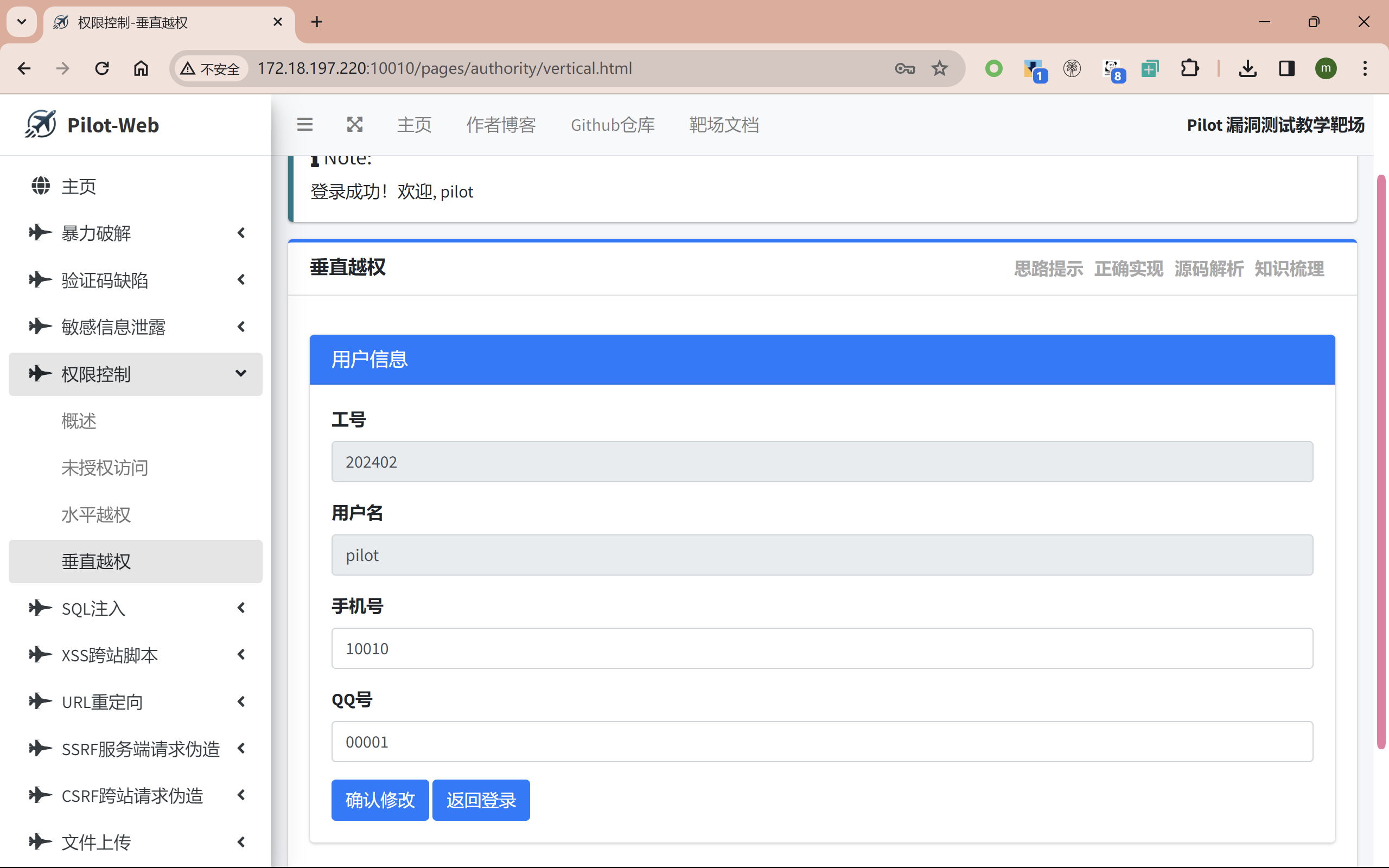Viewport: 1389px width, 868px height.
Task: Open the browser extensions puzzle icon
Action: click(x=1190, y=68)
